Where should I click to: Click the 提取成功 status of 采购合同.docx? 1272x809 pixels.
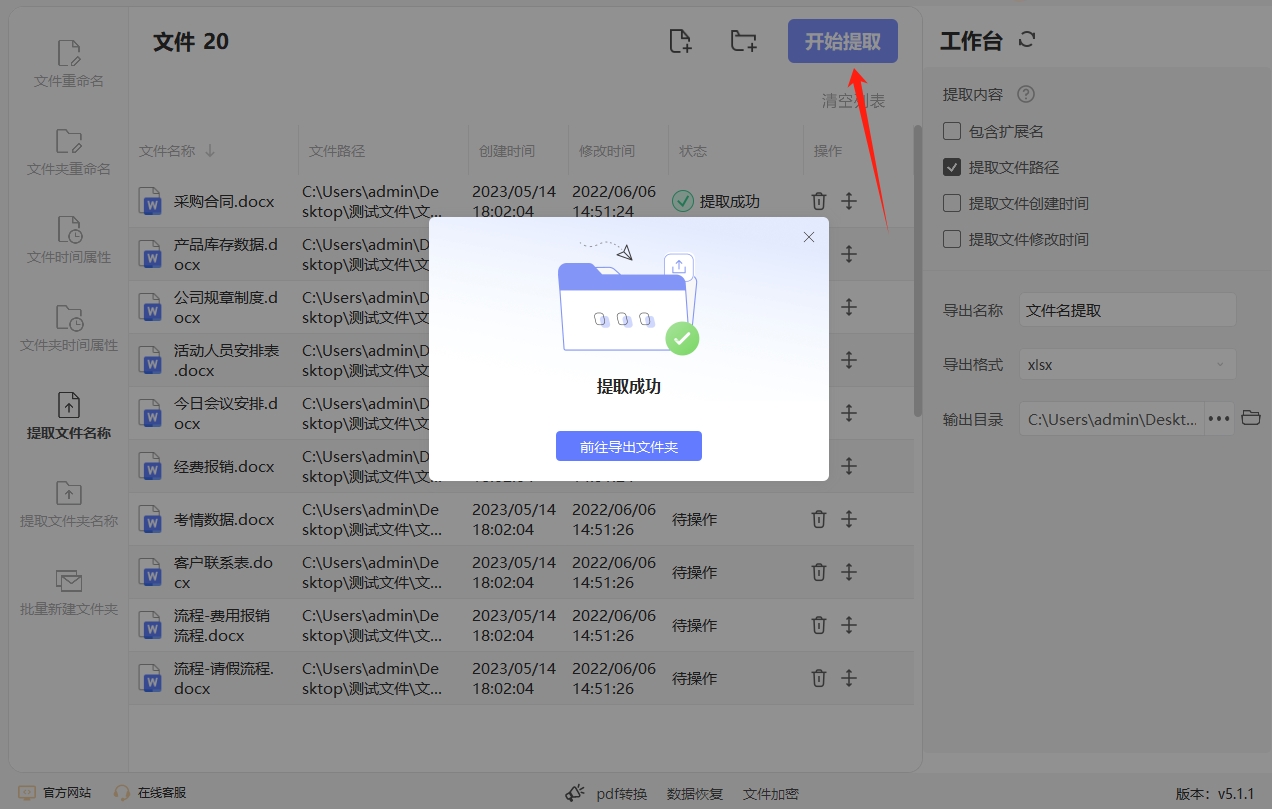[x=716, y=201]
